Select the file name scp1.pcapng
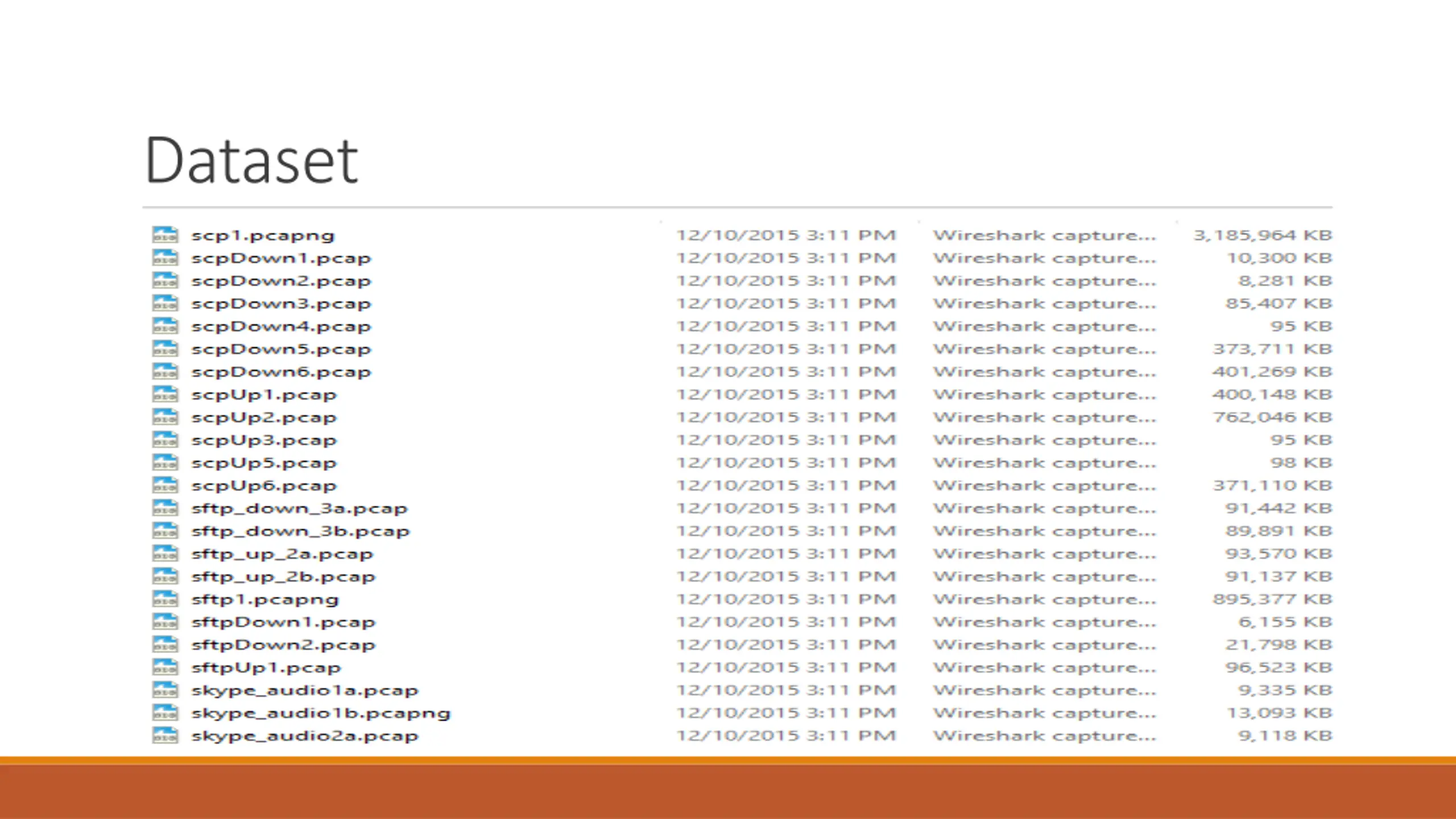 pos(263,236)
